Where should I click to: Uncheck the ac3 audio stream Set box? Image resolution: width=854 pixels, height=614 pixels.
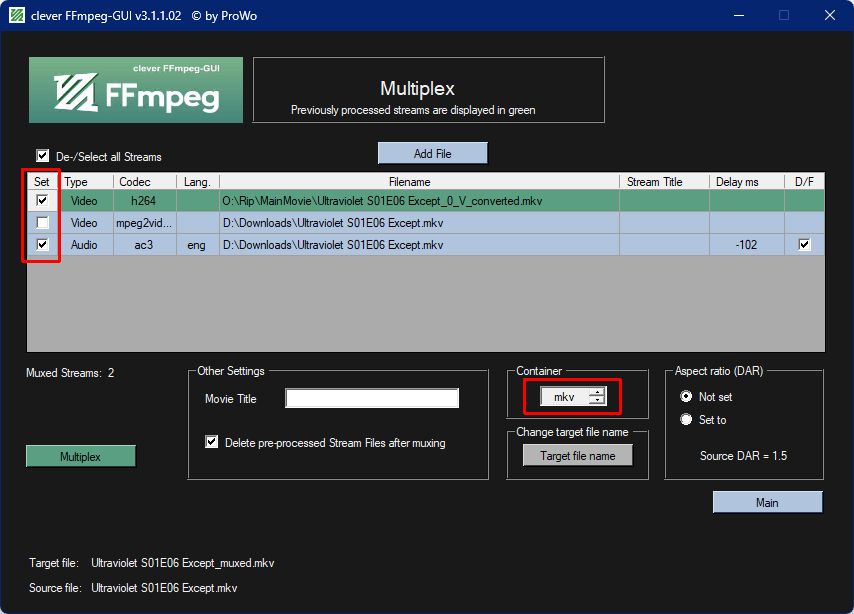42,244
